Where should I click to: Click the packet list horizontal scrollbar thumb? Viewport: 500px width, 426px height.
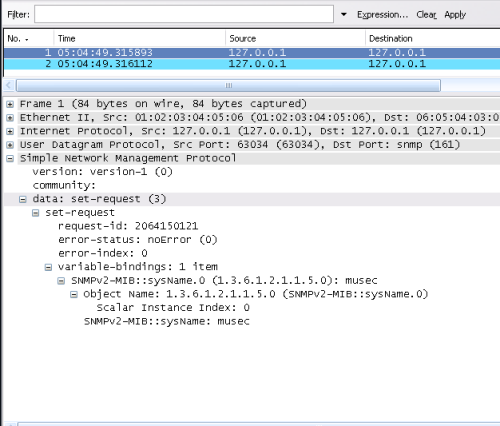pos(228,85)
